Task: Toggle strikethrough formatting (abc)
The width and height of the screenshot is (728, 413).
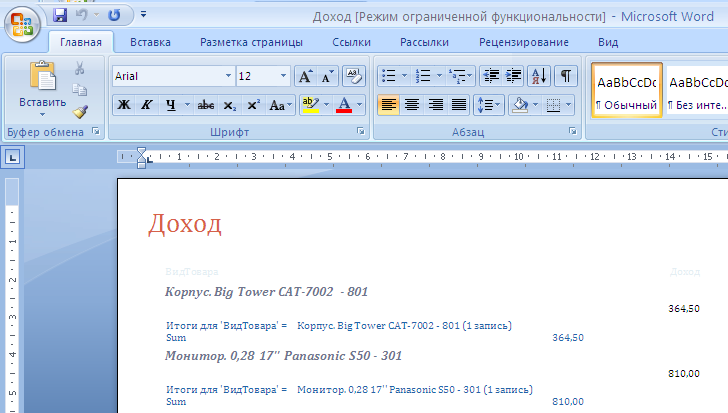Action: click(205, 105)
